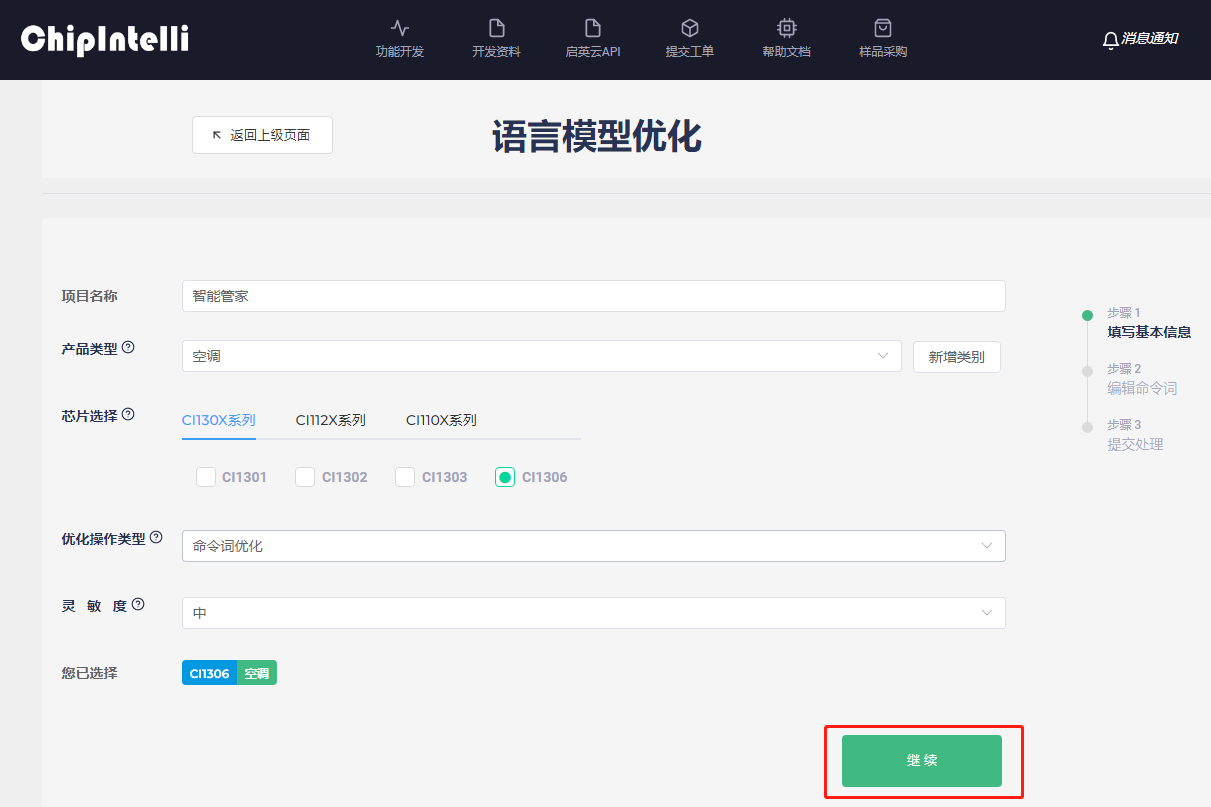
Task: Click the 帮助文档 chip icon
Action: coord(786,28)
